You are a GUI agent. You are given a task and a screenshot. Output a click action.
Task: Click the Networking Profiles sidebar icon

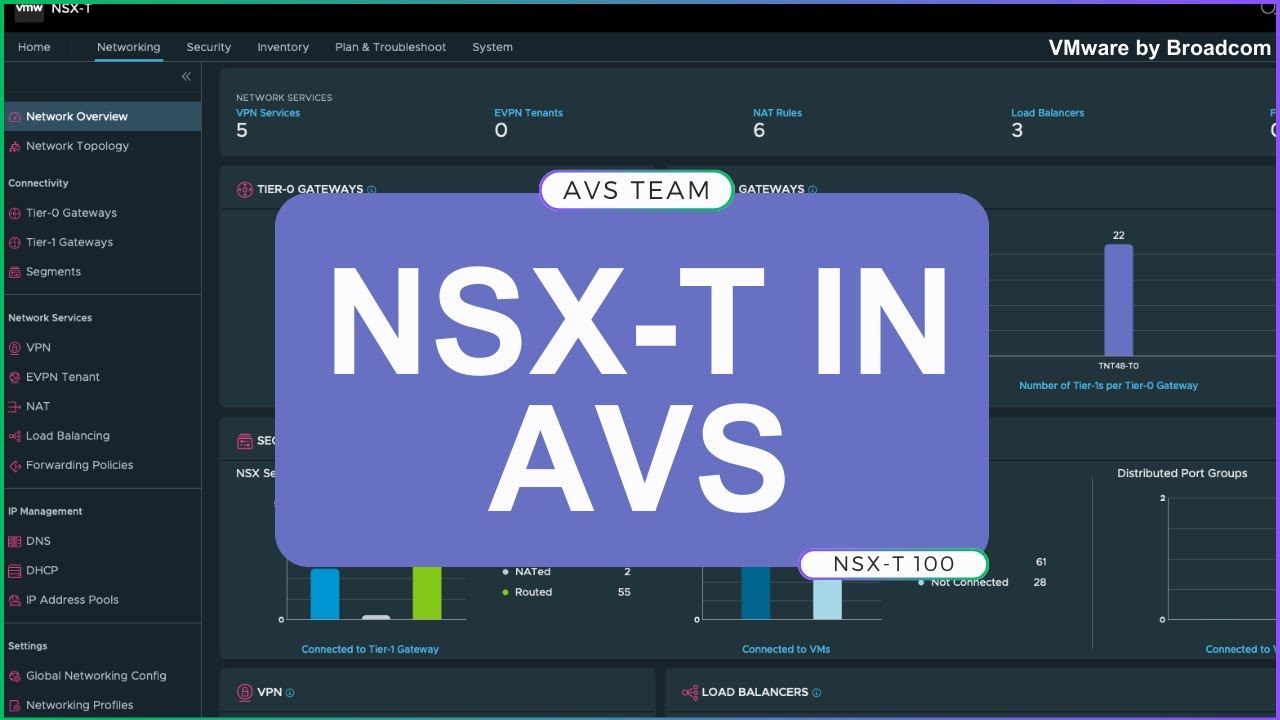[15, 705]
